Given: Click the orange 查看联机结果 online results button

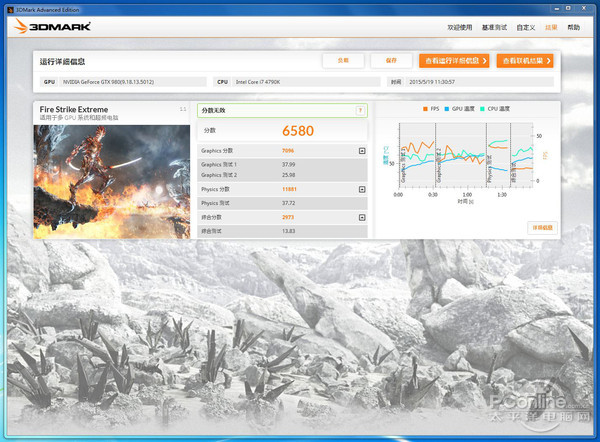Looking at the screenshot, I should [x=525, y=60].
